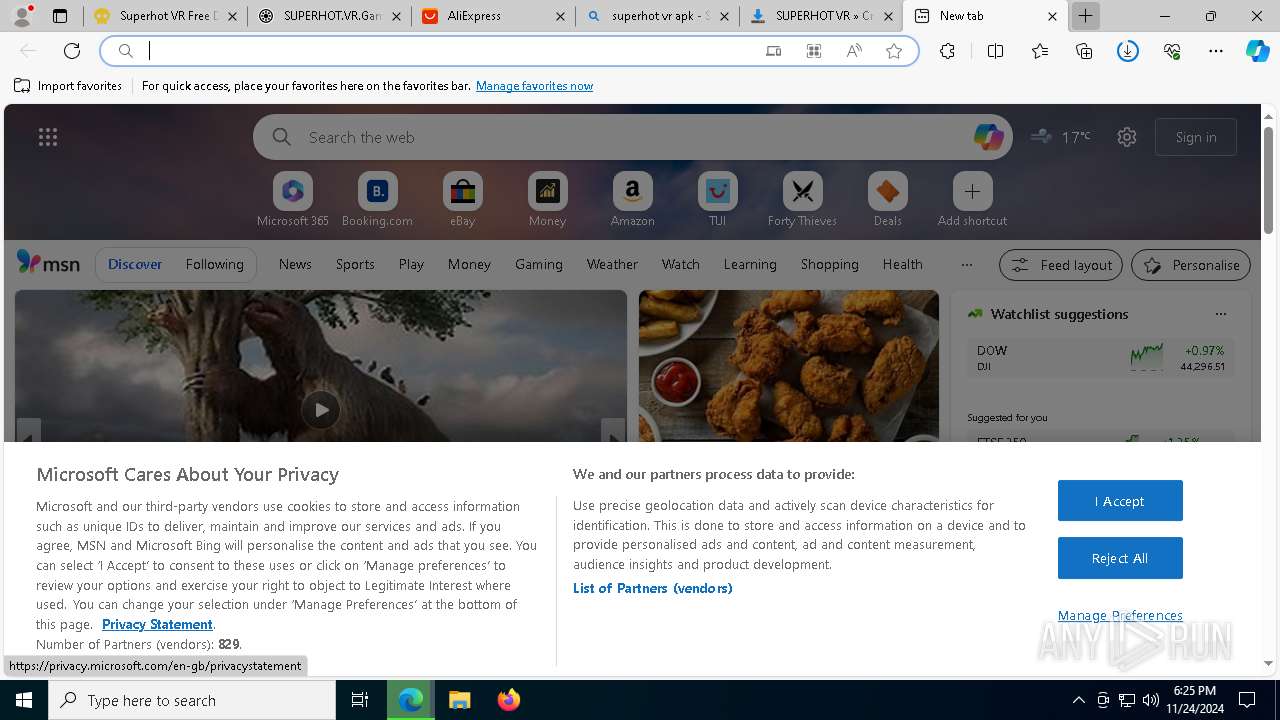Open the weather 17°C widget
The image size is (1280, 720).
[1061, 137]
